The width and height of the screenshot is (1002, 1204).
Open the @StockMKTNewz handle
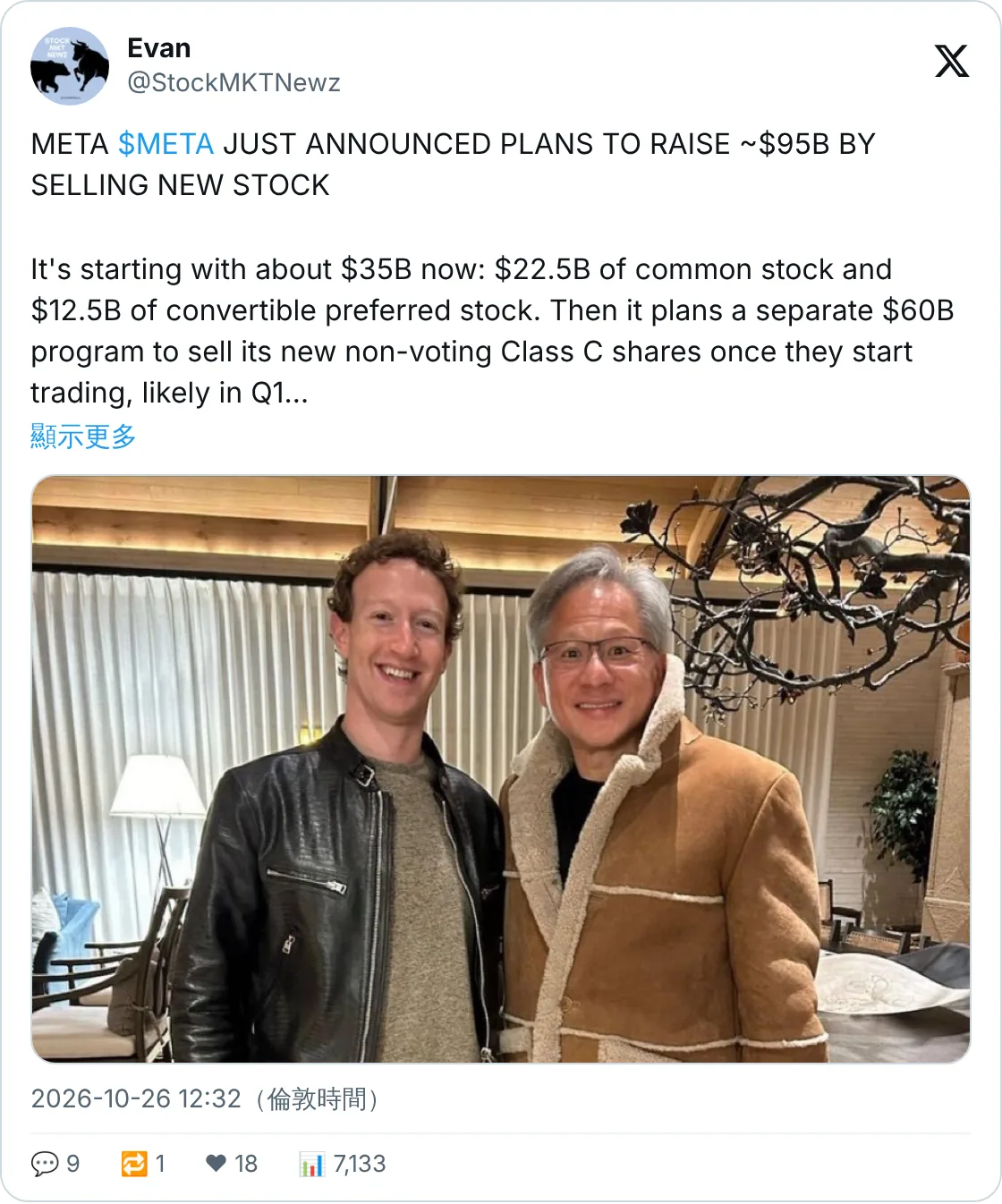pos(234,82)
